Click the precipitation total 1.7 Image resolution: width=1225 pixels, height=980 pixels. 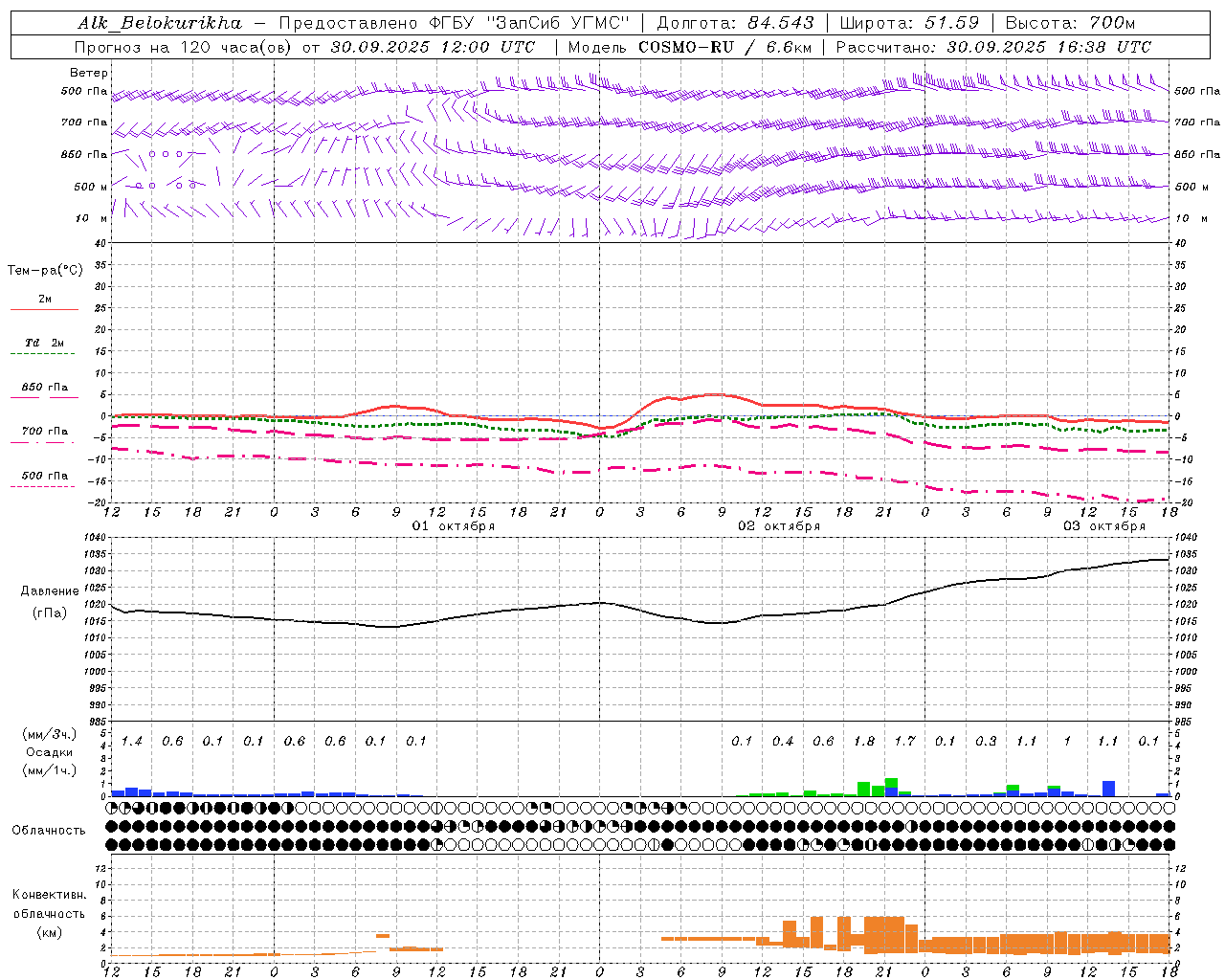904,741
